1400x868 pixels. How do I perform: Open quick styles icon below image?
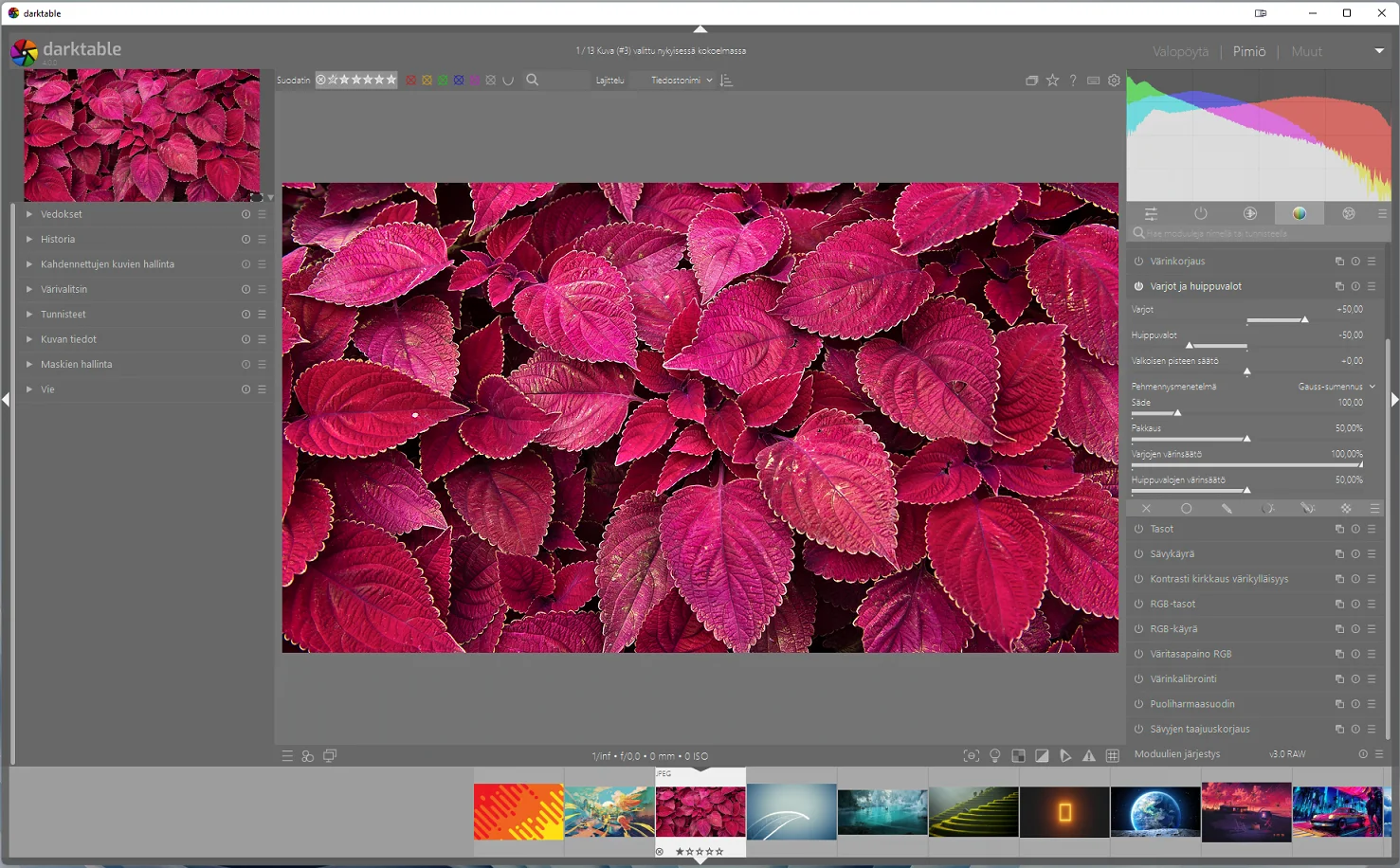tap(308, 756)
